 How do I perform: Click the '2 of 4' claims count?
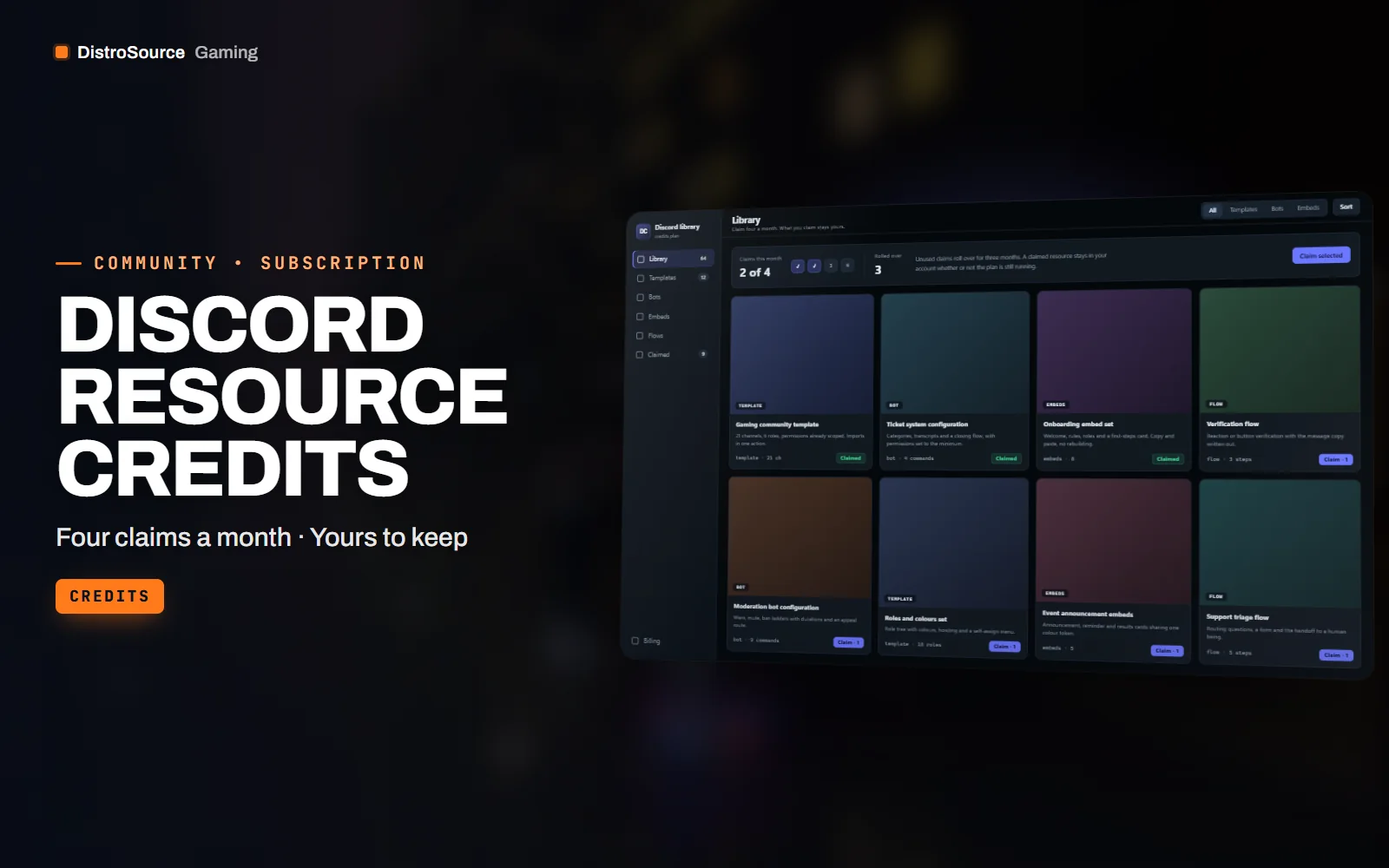point(754,273)
